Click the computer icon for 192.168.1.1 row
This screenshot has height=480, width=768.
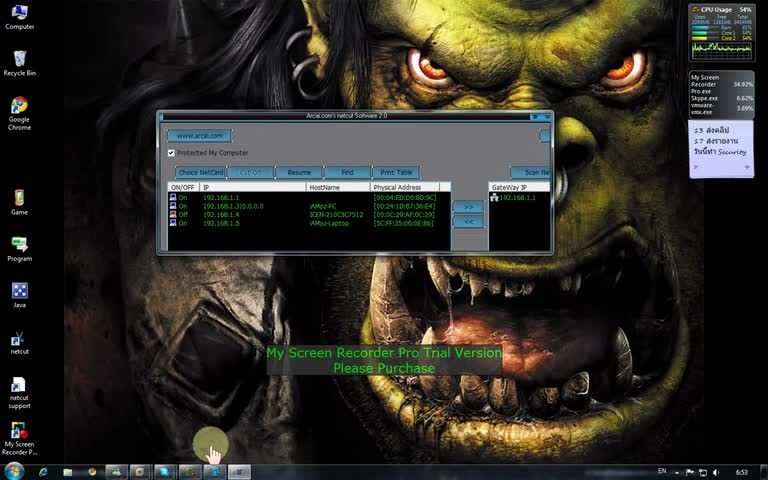pos(173,197)
